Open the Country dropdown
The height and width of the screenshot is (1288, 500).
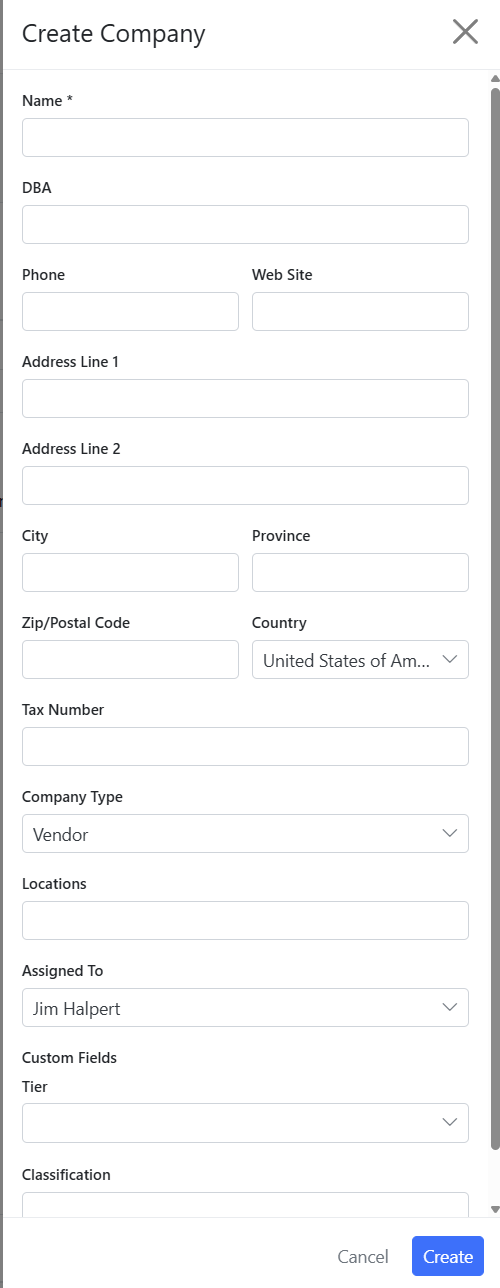tap(360, 660)
